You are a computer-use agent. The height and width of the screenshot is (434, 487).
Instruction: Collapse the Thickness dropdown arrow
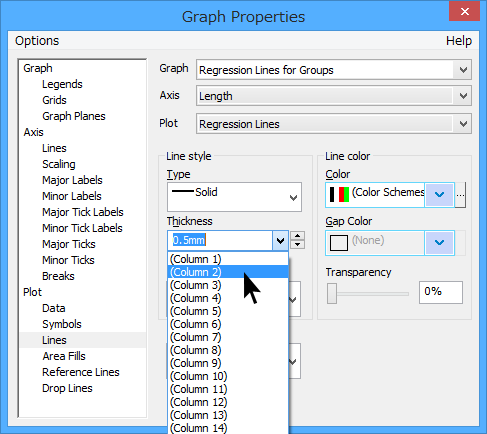click(x=280, y=240)
